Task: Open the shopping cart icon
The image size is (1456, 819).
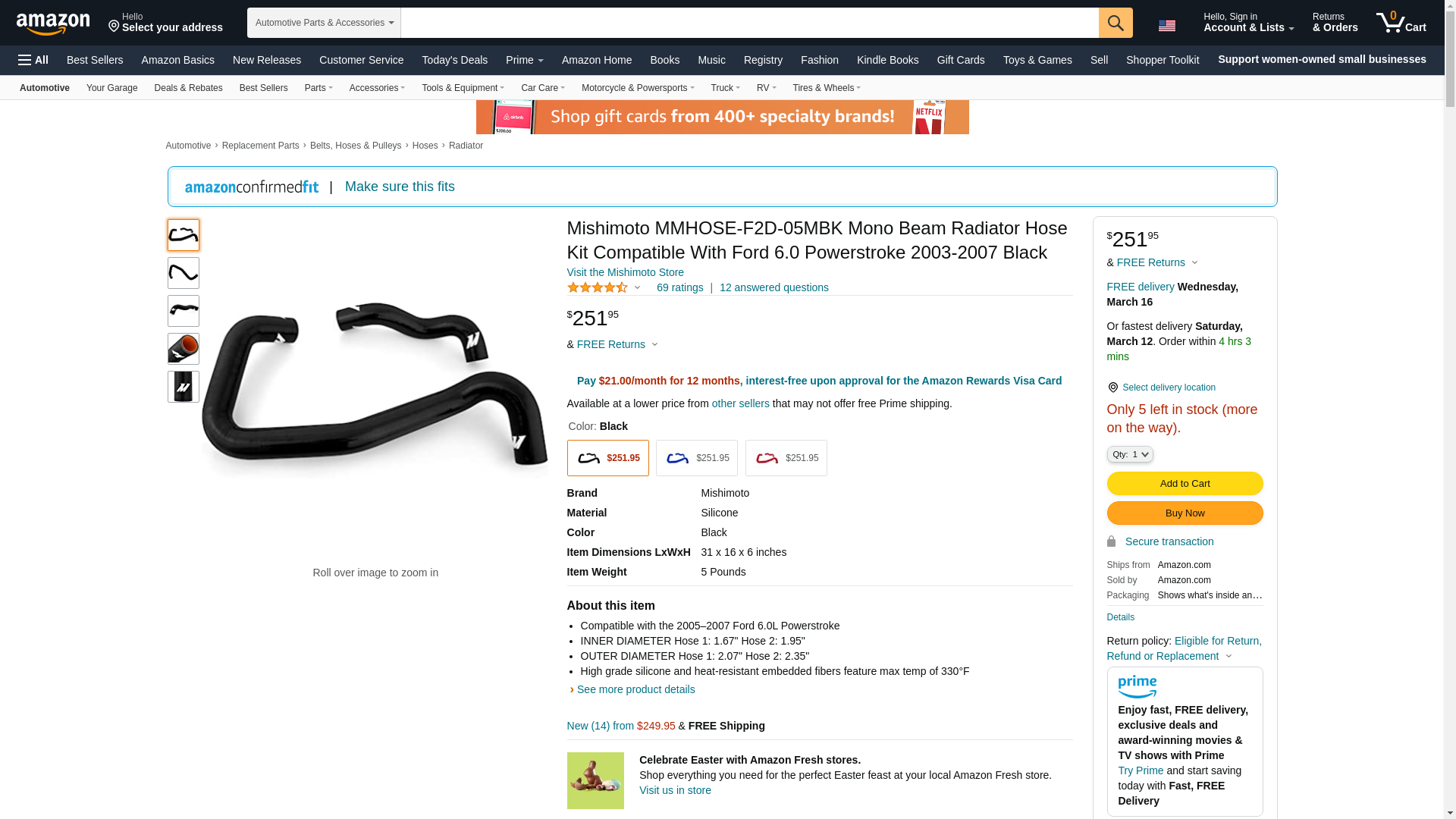Action: pyautogui.click(x=1401, y=23)
